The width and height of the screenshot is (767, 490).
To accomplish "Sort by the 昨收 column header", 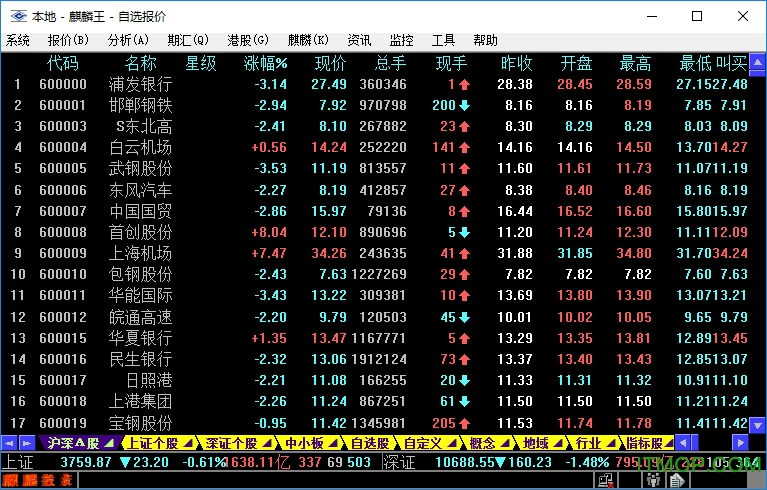I will click(517, 63).
